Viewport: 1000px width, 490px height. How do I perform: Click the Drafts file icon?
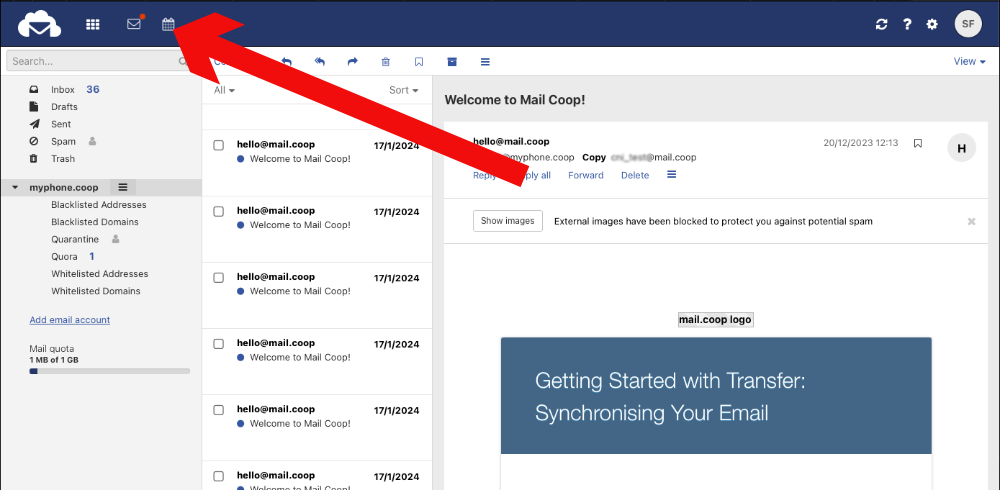tap(34, 107)
